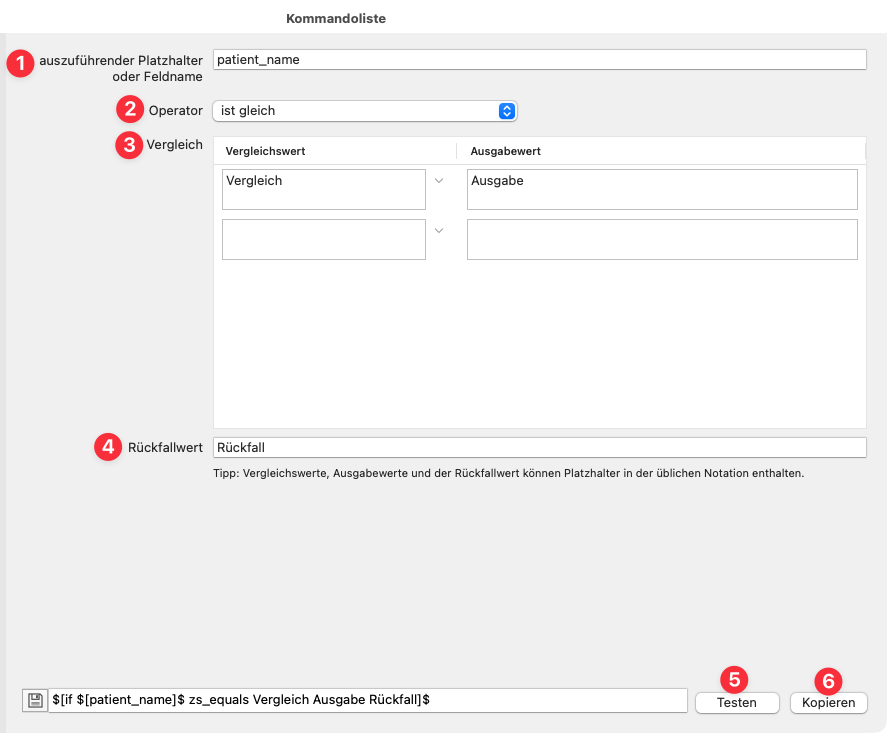Open the Operator dropdown showing 'ist gleich'
The width and height of the screenshot is (891, 736).
[x=364, y=111]
